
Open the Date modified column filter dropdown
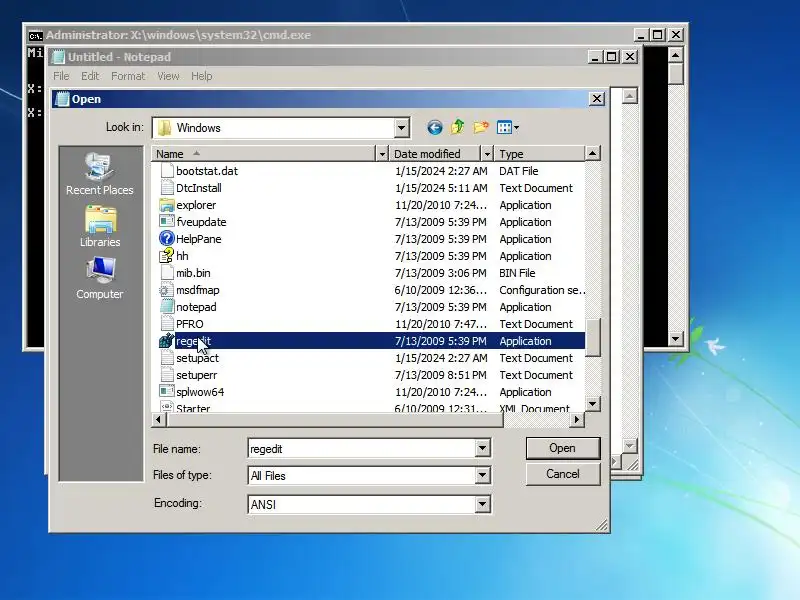487,154
